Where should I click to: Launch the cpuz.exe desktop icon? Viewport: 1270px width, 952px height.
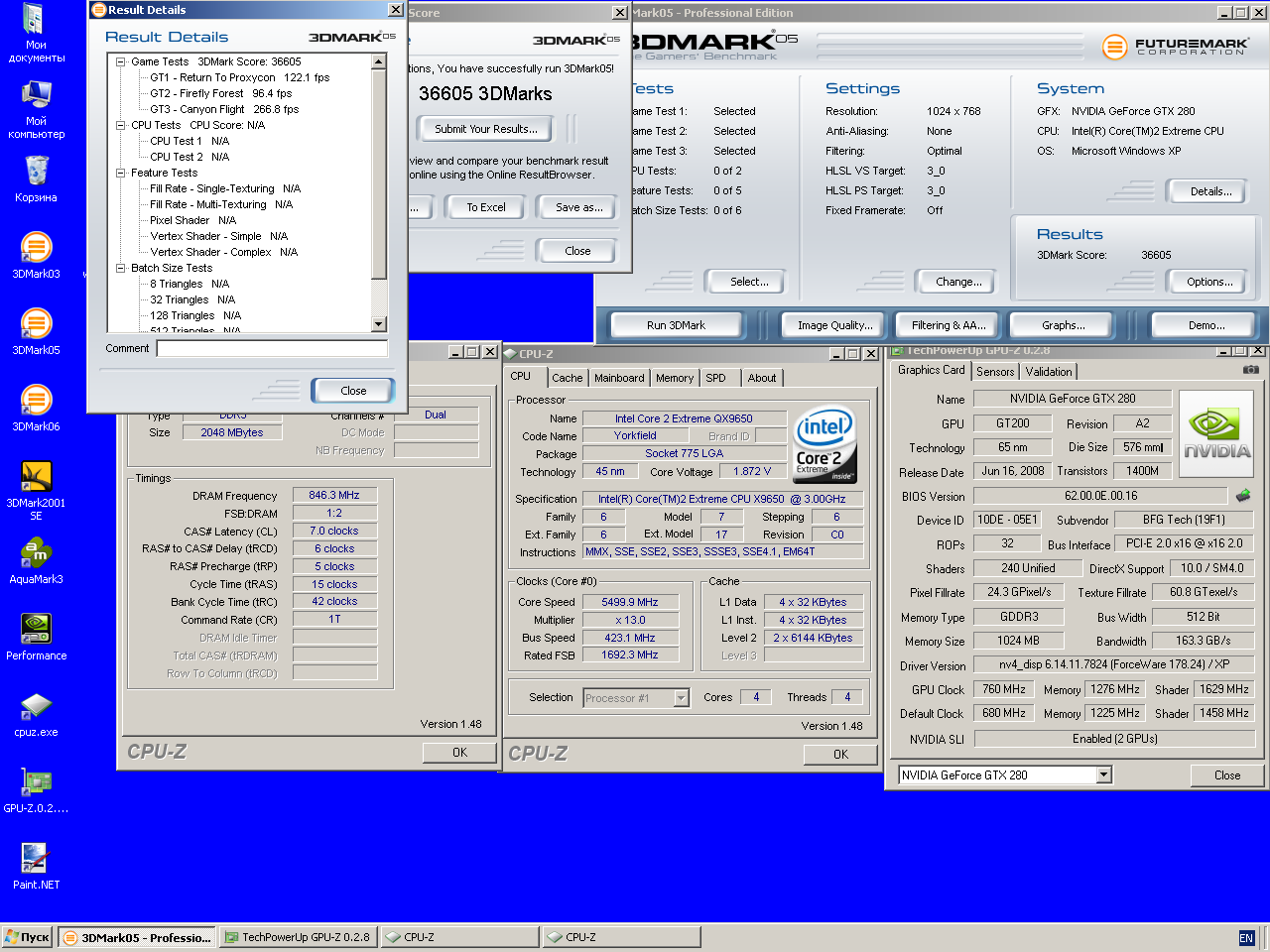[36, 713]
